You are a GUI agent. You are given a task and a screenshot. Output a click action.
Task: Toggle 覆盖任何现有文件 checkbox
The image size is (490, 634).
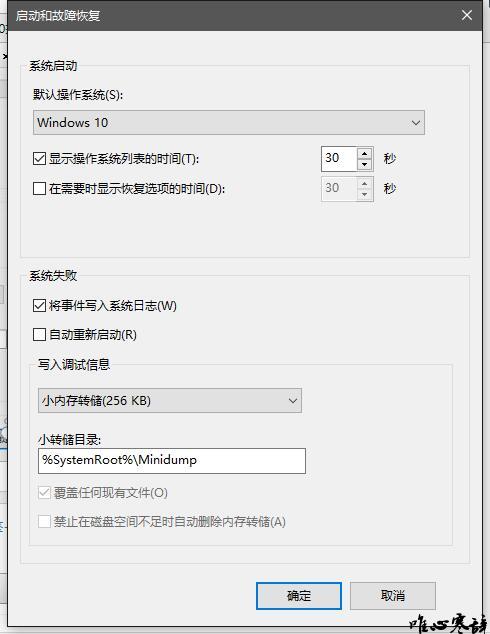click(x=44, y=492)
